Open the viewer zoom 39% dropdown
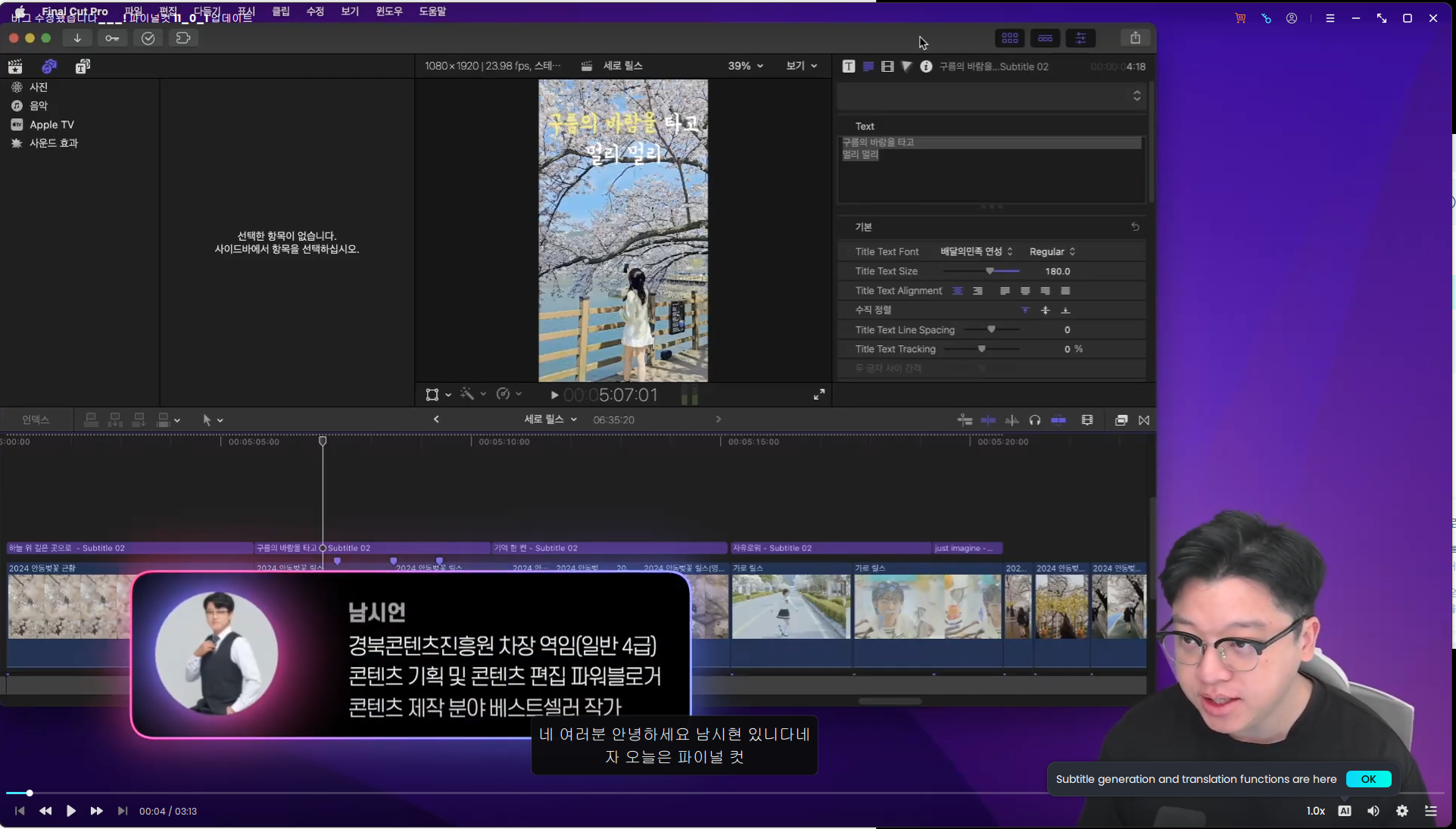The width and height of the screenshot is (1456, 829). coord(745,66)
